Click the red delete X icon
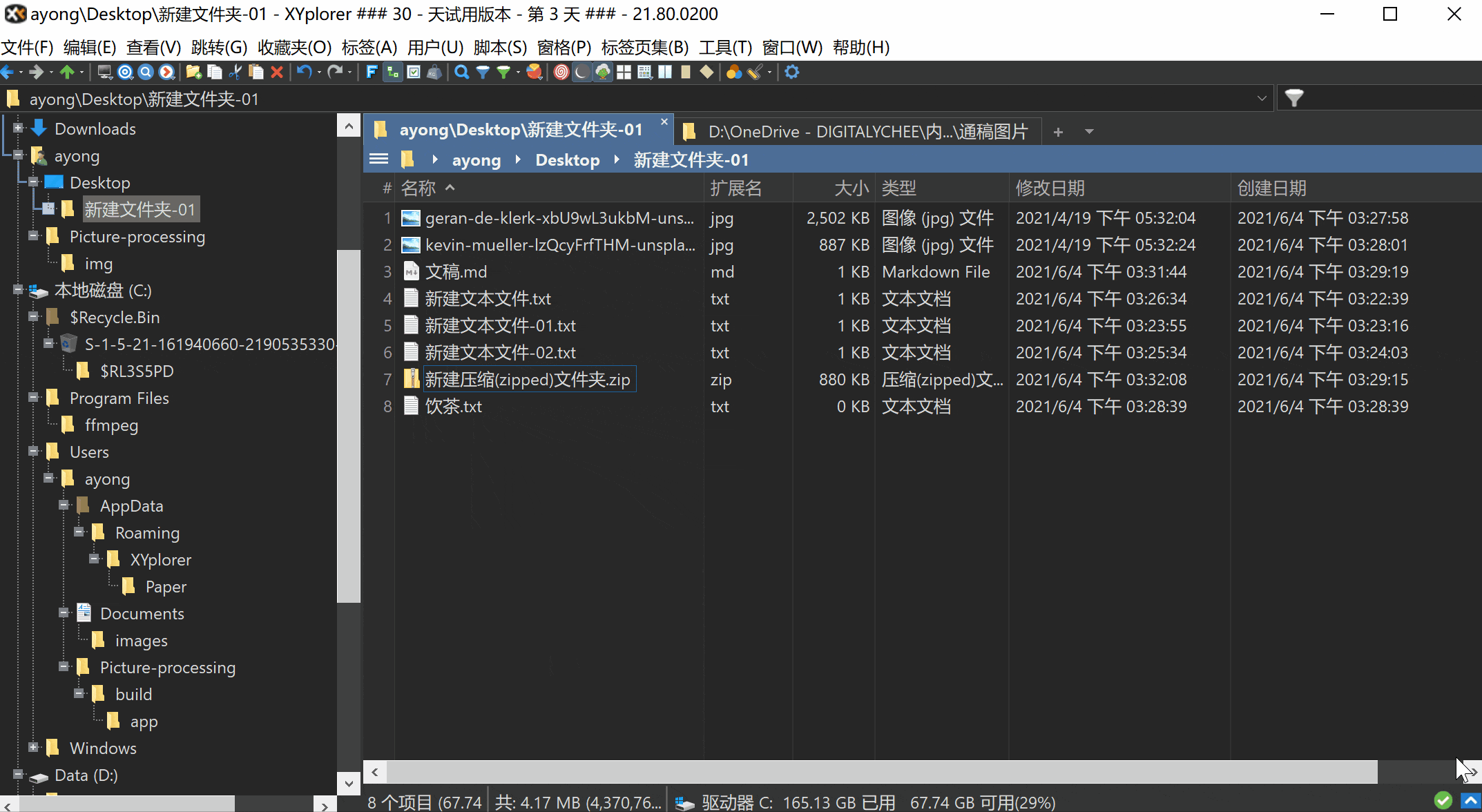 [277, 72]
